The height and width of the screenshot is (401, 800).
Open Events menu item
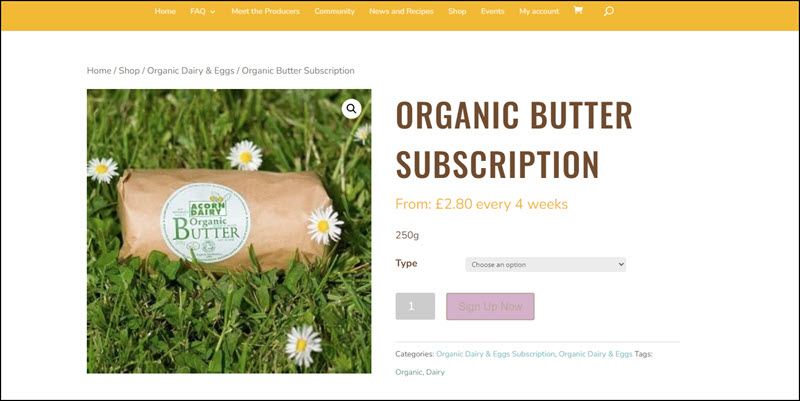[x=492, y=11]
